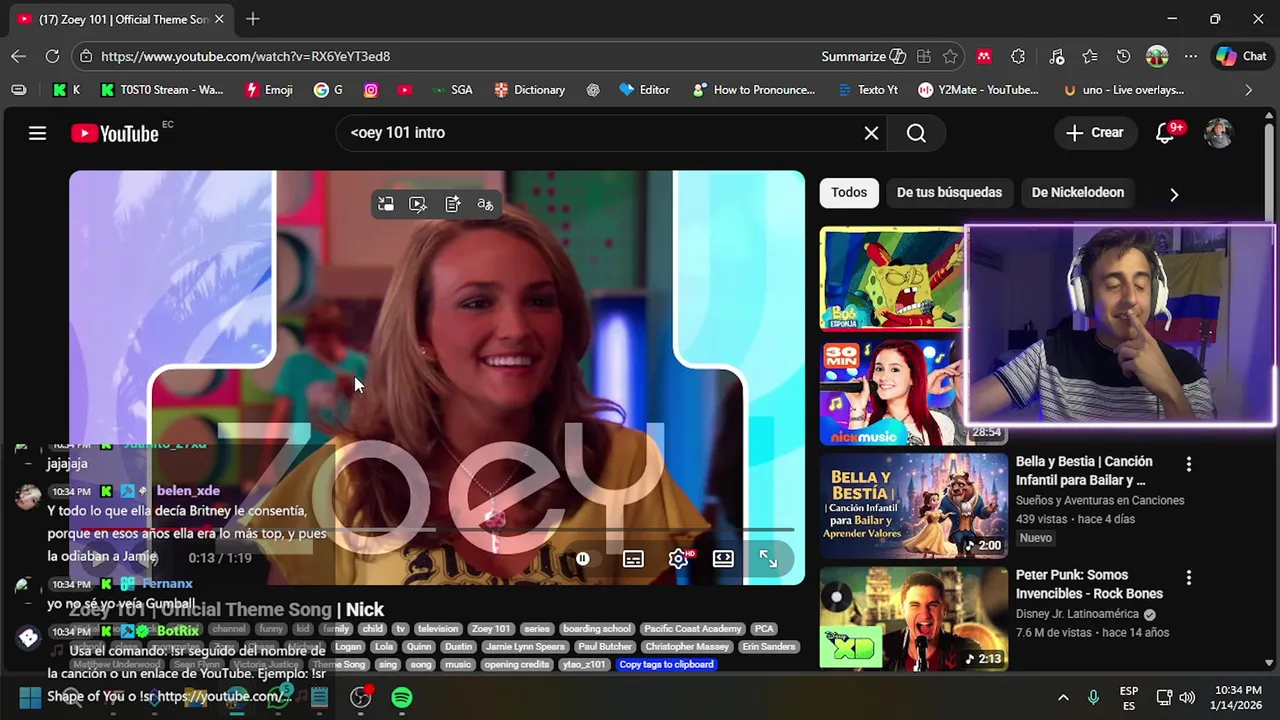Image resolution: width=1280 pixels, height=720 pixels.
Task: Click the red extension icon in toolbar
Action: 984,57
